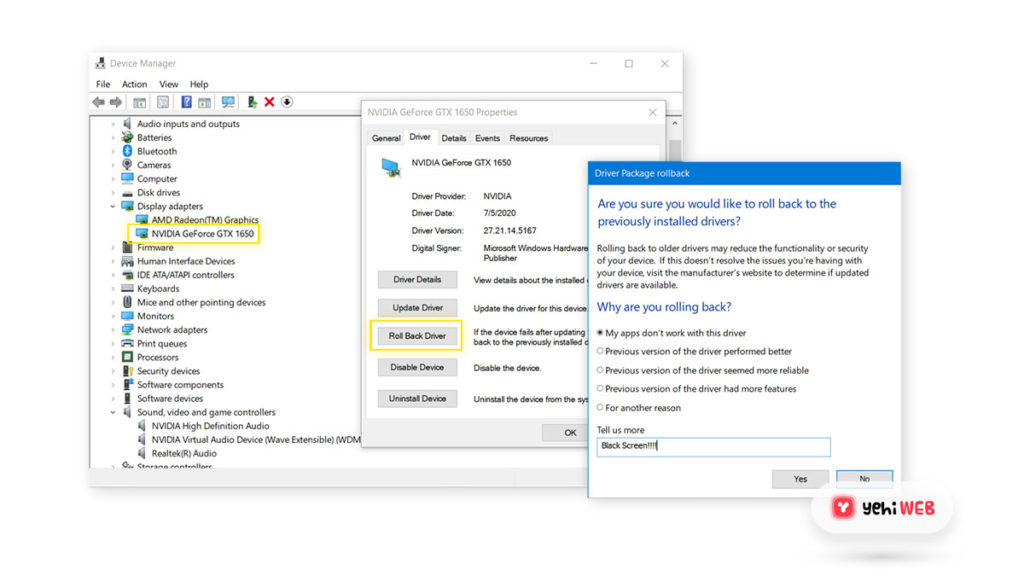Click the Scan for hardware changes icon
The image size is (1024, 576).
click(x=228, y=101)
